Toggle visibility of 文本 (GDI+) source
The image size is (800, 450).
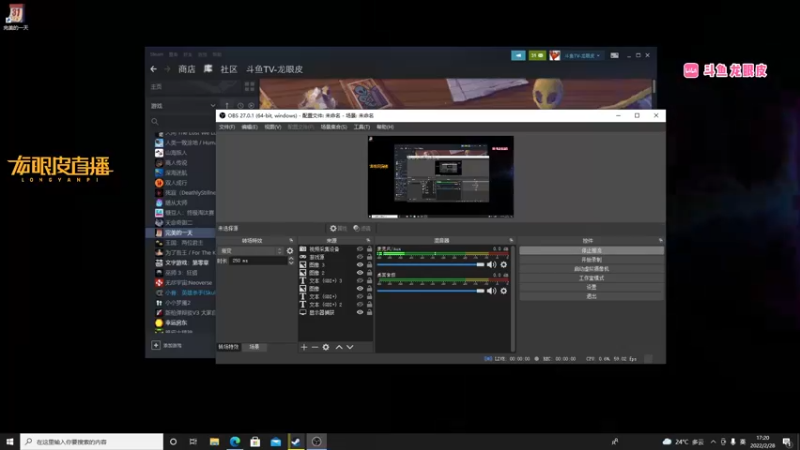point(360,296)
